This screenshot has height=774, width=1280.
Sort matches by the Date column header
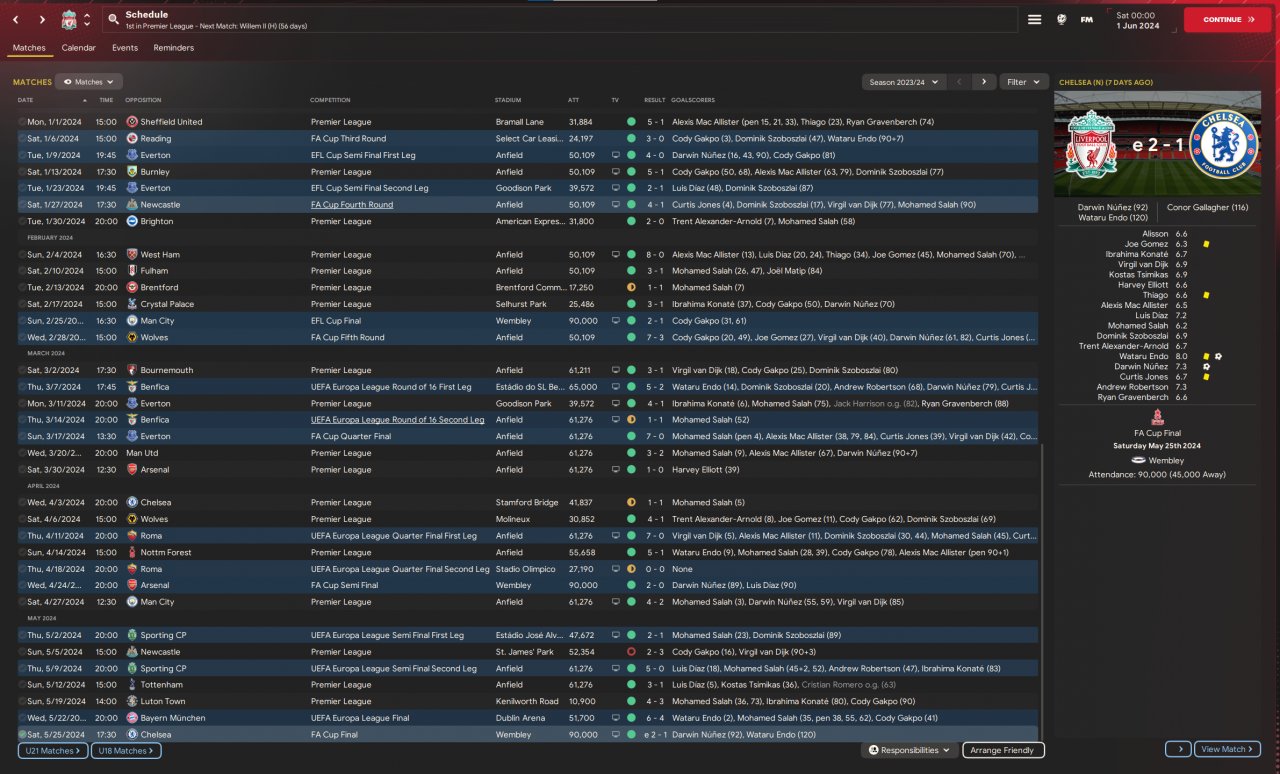point(26,100)
